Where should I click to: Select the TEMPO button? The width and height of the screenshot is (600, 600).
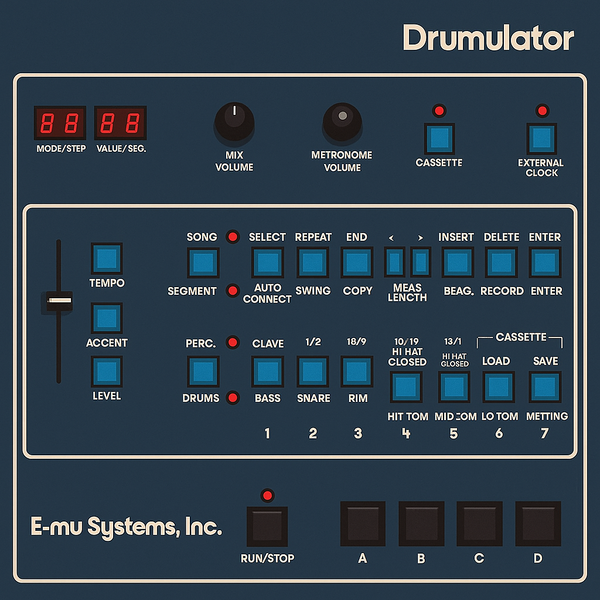coord(107,258)
